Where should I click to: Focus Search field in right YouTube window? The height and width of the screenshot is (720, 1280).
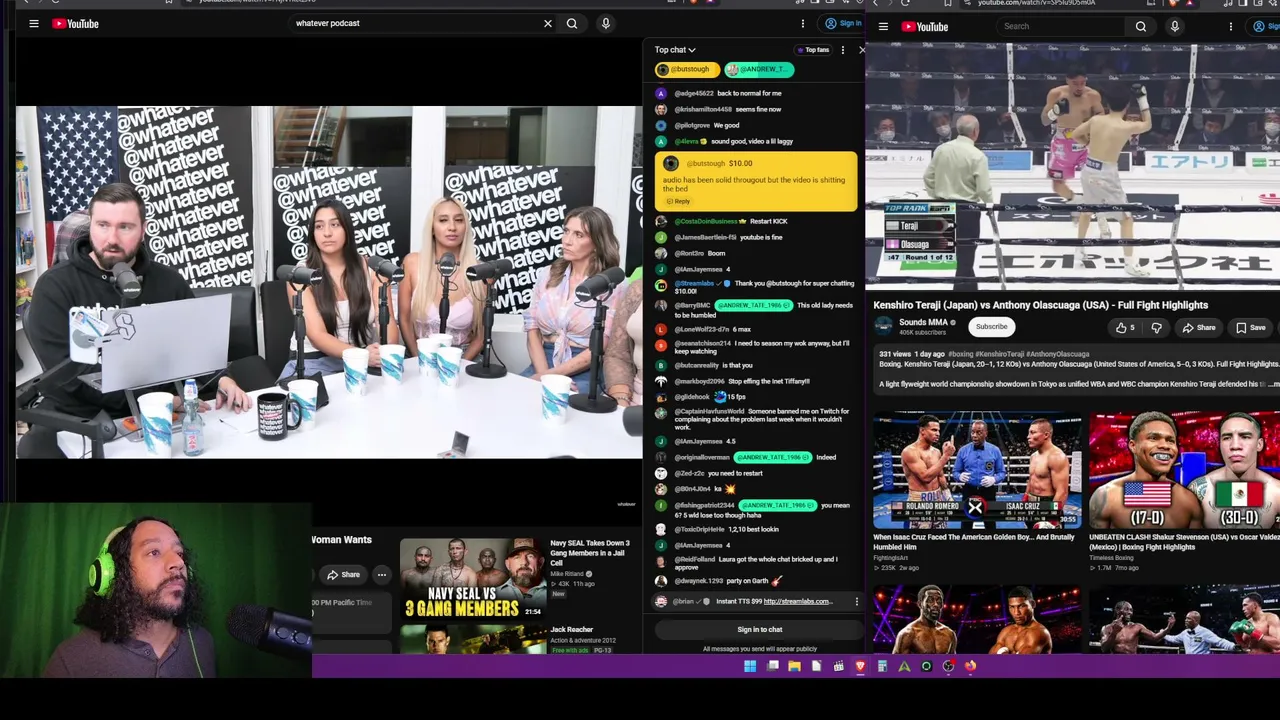pyautogui.click(x=1062, y=27)
